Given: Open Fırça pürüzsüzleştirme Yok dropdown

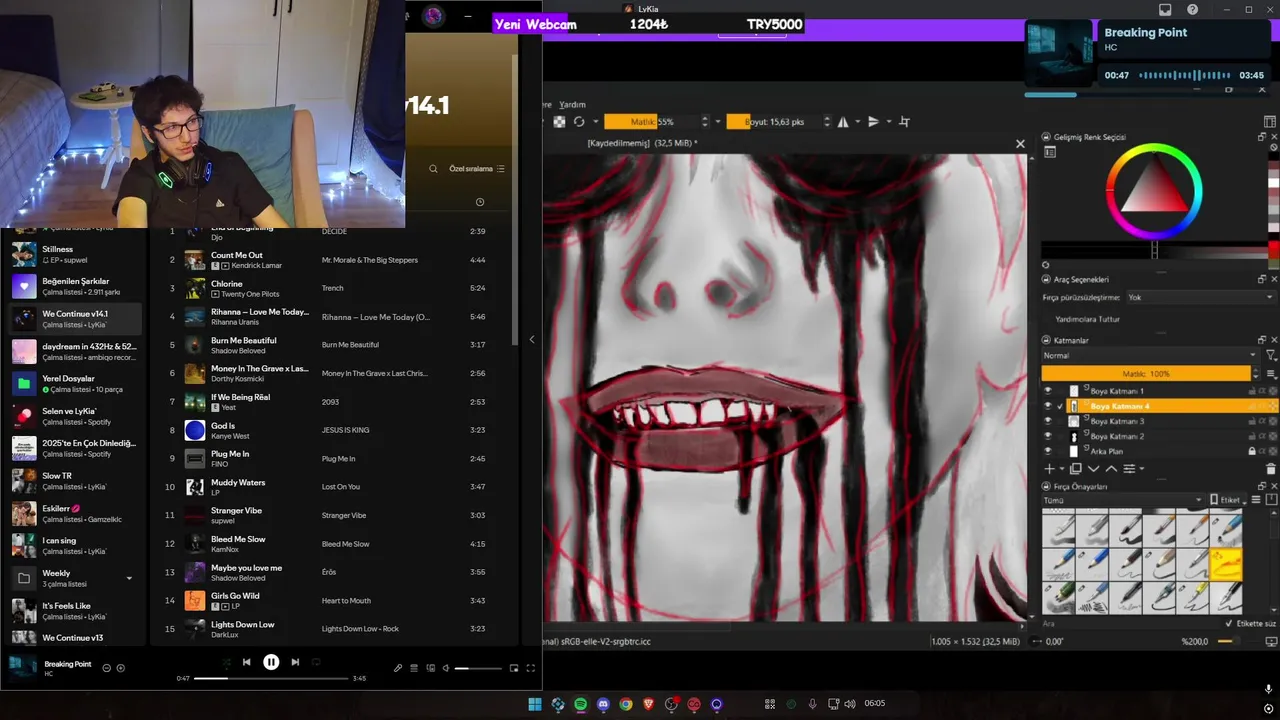Looking at the screenshot, I should [x=1201, y=297].
